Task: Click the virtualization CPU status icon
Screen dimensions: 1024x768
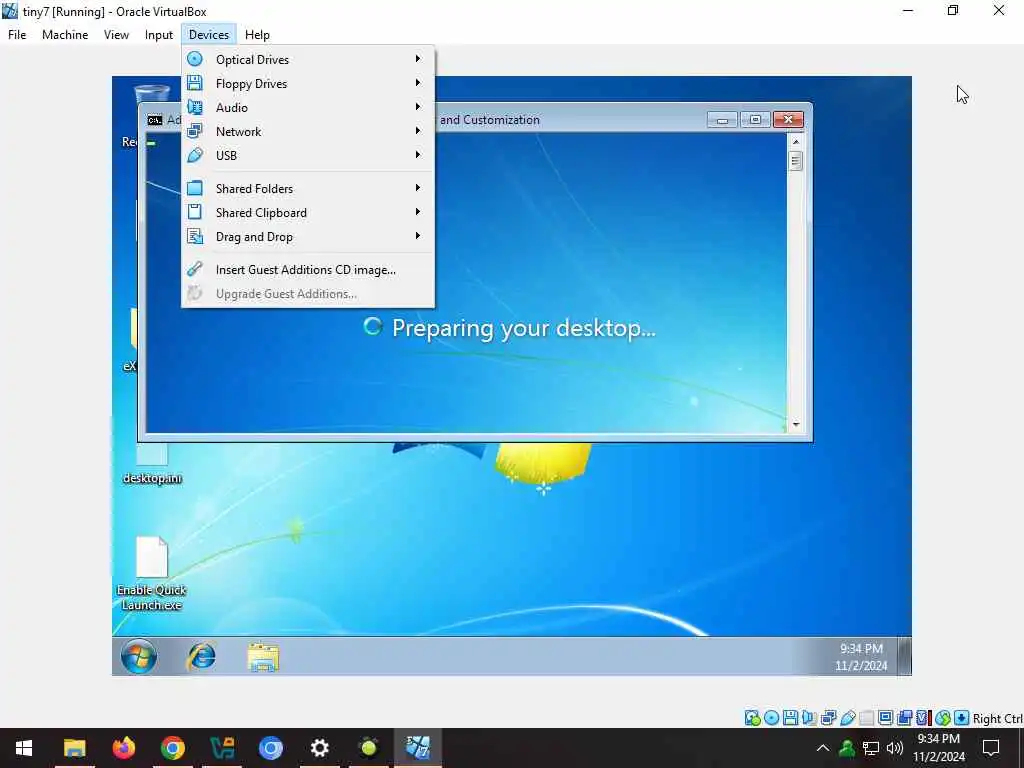Action: tap(923, 718)
